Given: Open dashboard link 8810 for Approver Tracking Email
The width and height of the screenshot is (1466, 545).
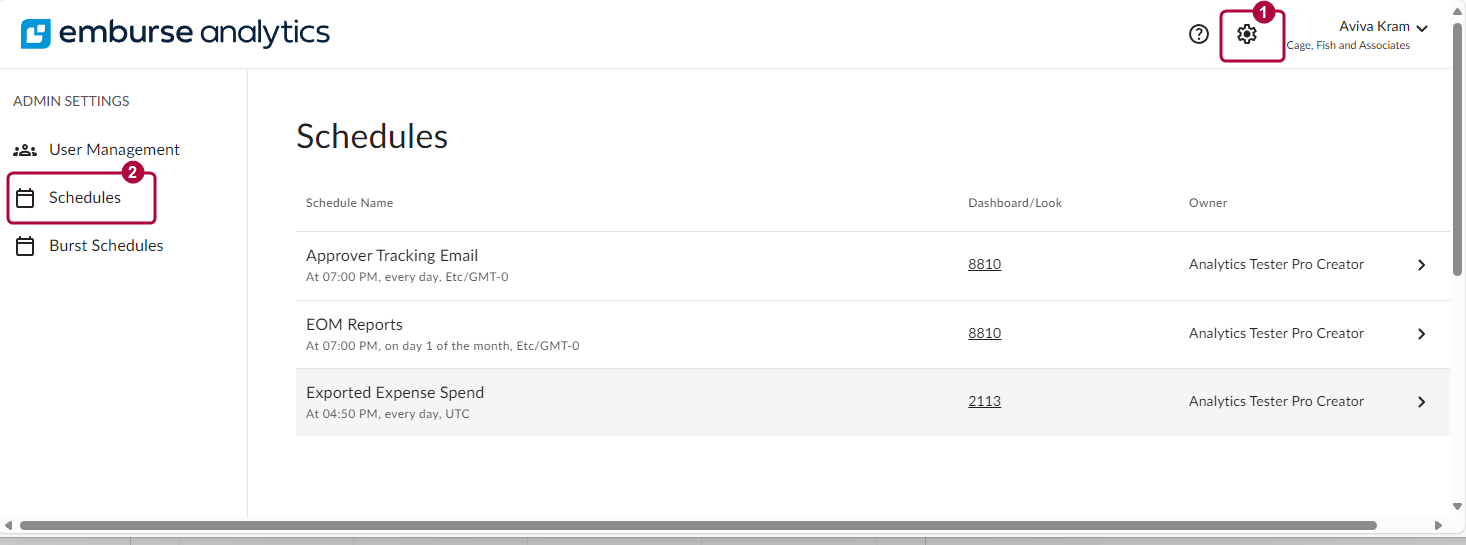Looking at the screenshot, I should [984, 265].
